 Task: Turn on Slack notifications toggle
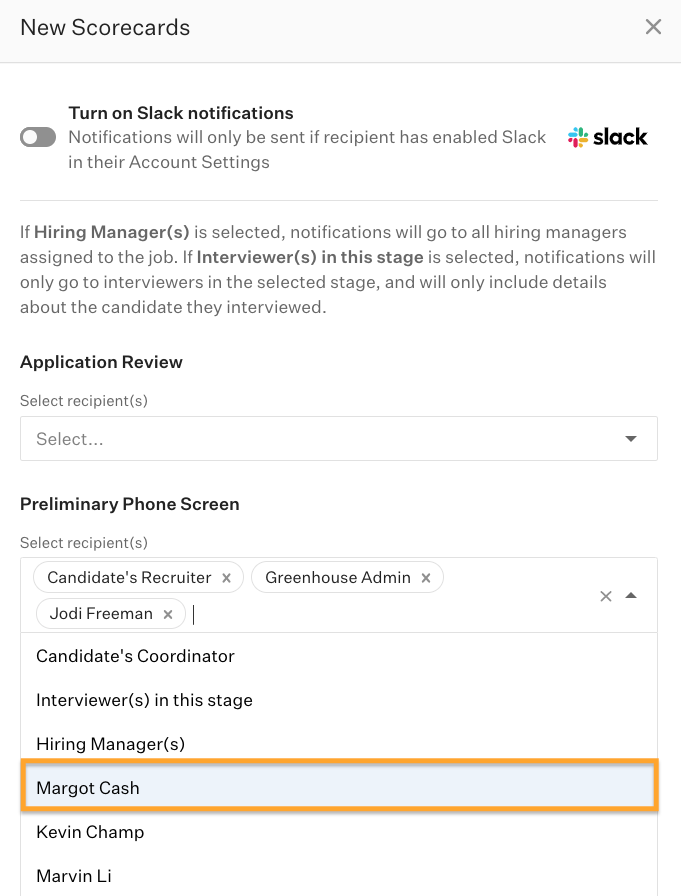click(38, 137)
